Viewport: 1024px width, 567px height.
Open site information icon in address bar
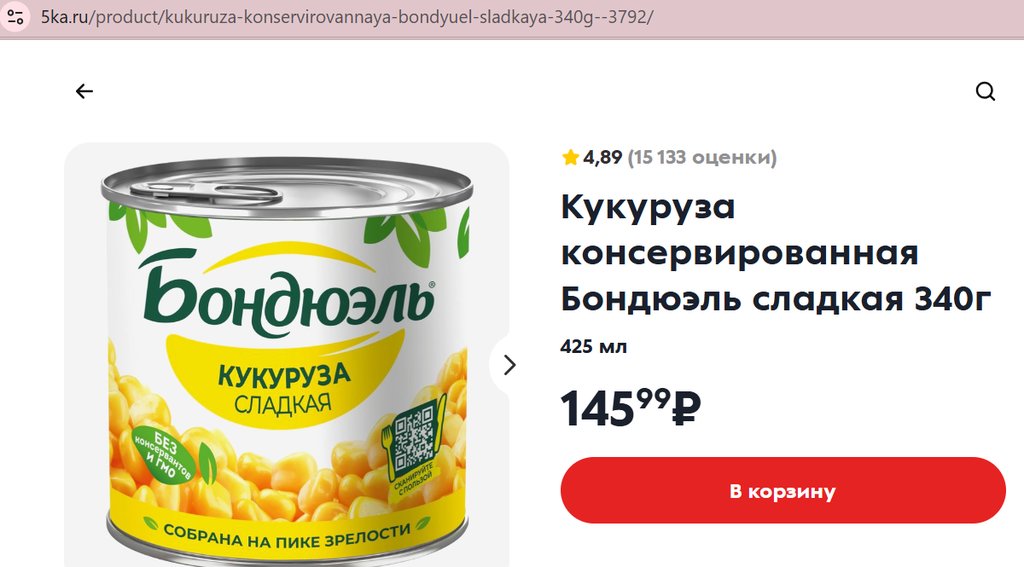(15, 17)
